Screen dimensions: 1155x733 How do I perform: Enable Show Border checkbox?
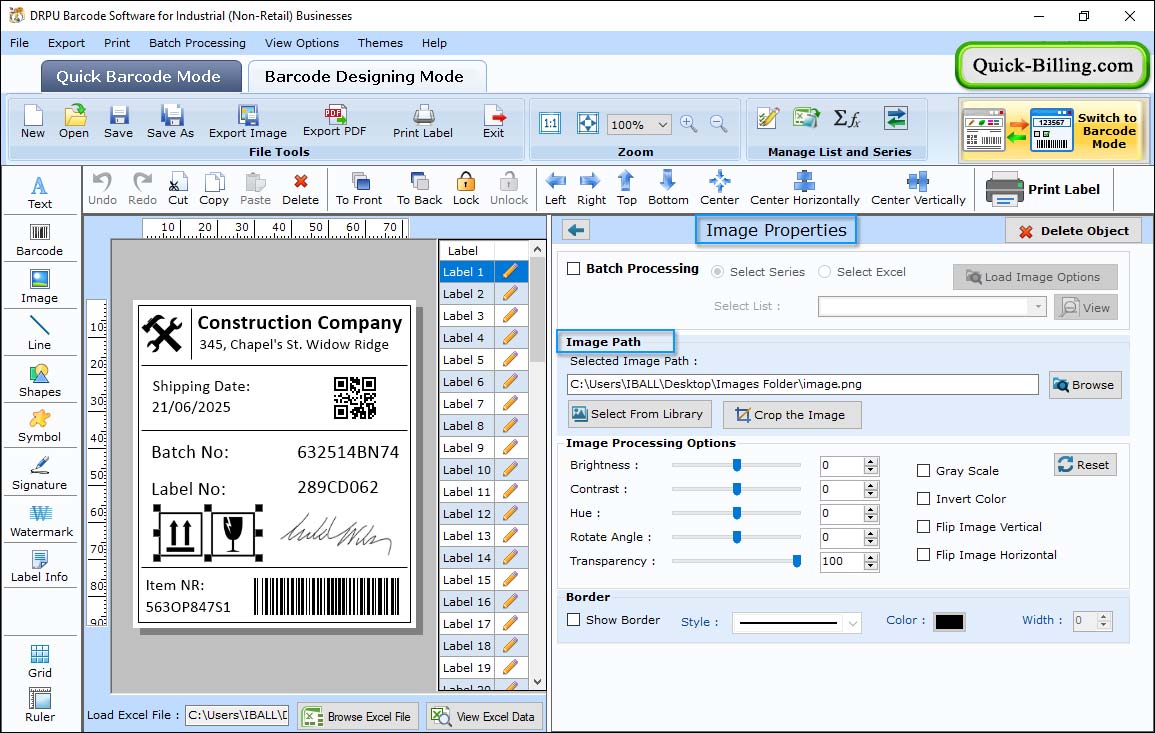[574, 620]
